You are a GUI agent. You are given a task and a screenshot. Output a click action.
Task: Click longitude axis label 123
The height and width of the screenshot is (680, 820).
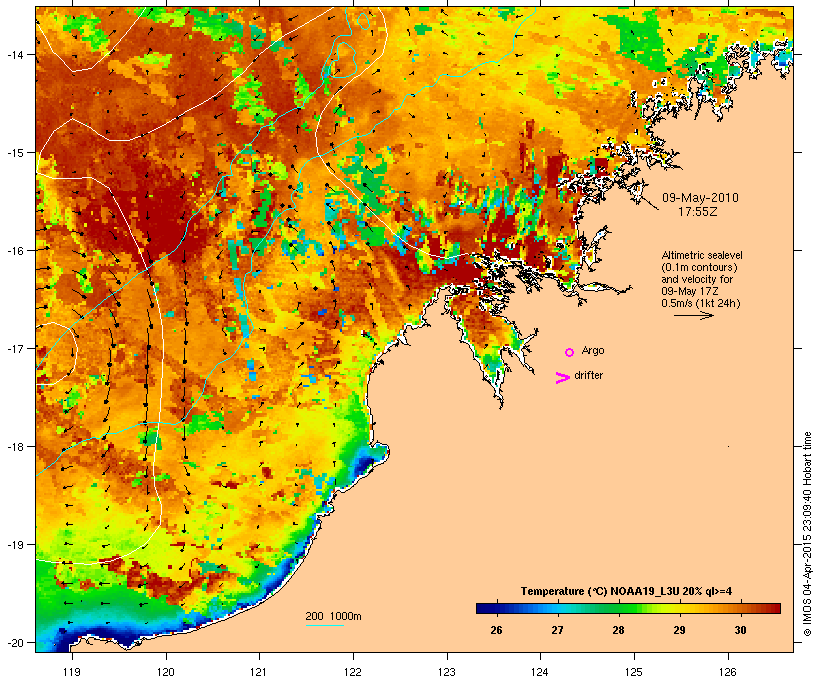coord(447,672)
